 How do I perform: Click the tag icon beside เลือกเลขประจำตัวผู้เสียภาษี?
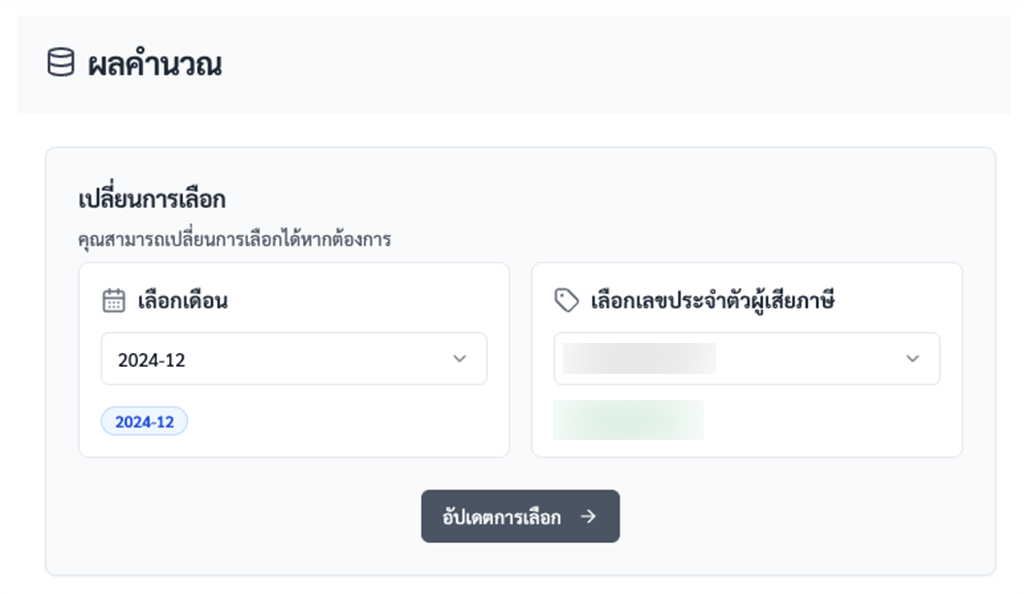[x=566, y=300]
